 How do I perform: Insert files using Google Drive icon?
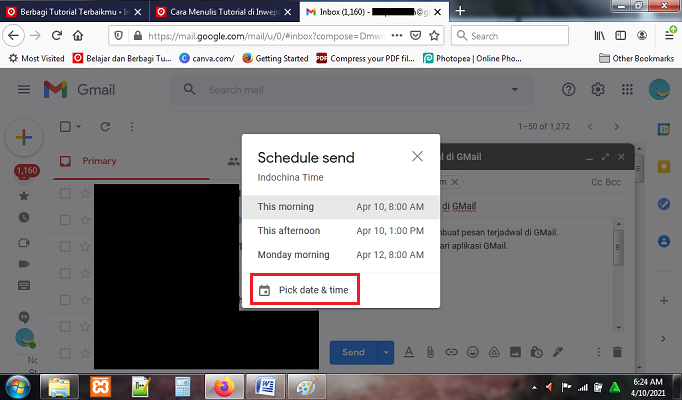[x=494, y=352]
